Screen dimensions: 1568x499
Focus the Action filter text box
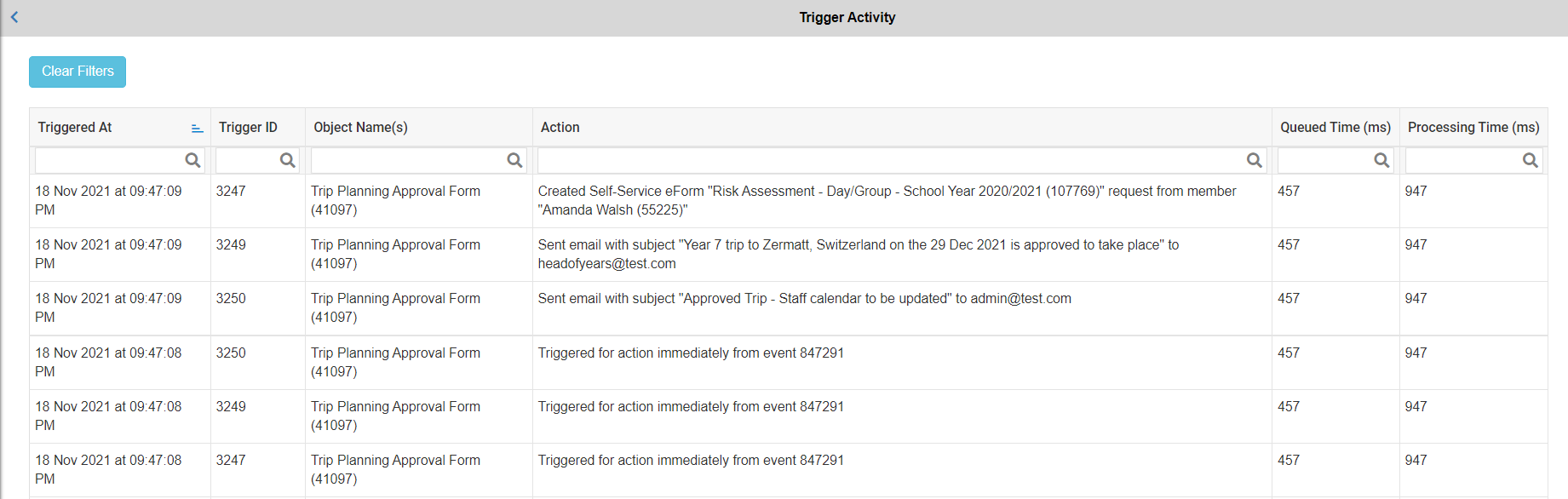point(891,160)
